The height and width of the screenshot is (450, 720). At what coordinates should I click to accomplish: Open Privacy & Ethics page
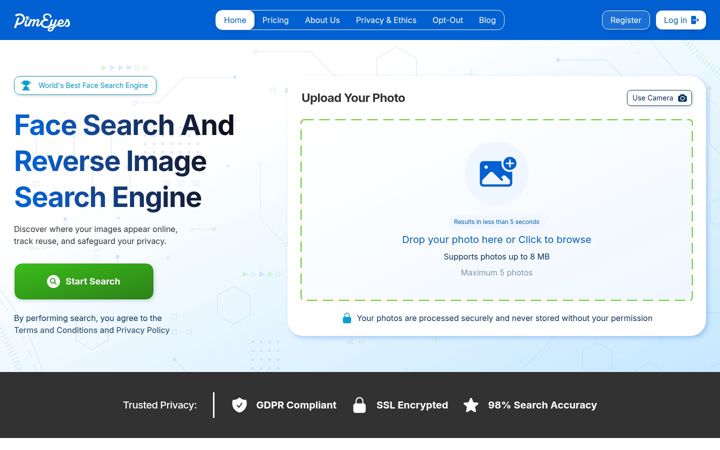click(x=386, y=20)
